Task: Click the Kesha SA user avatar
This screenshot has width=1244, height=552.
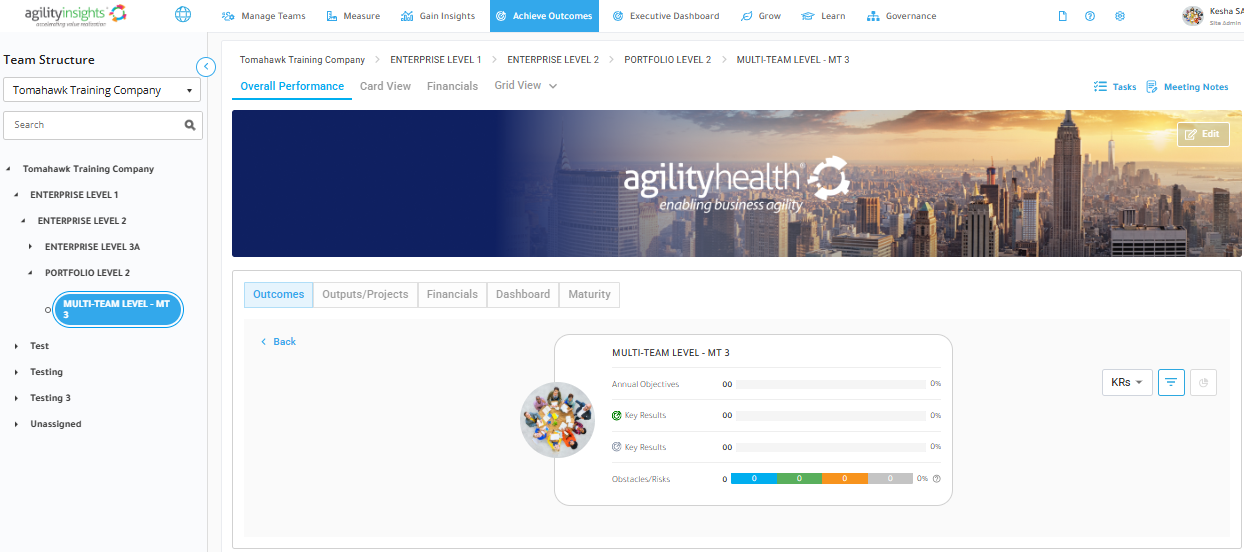Action: pyautogui.click(x=1193, y=16)
